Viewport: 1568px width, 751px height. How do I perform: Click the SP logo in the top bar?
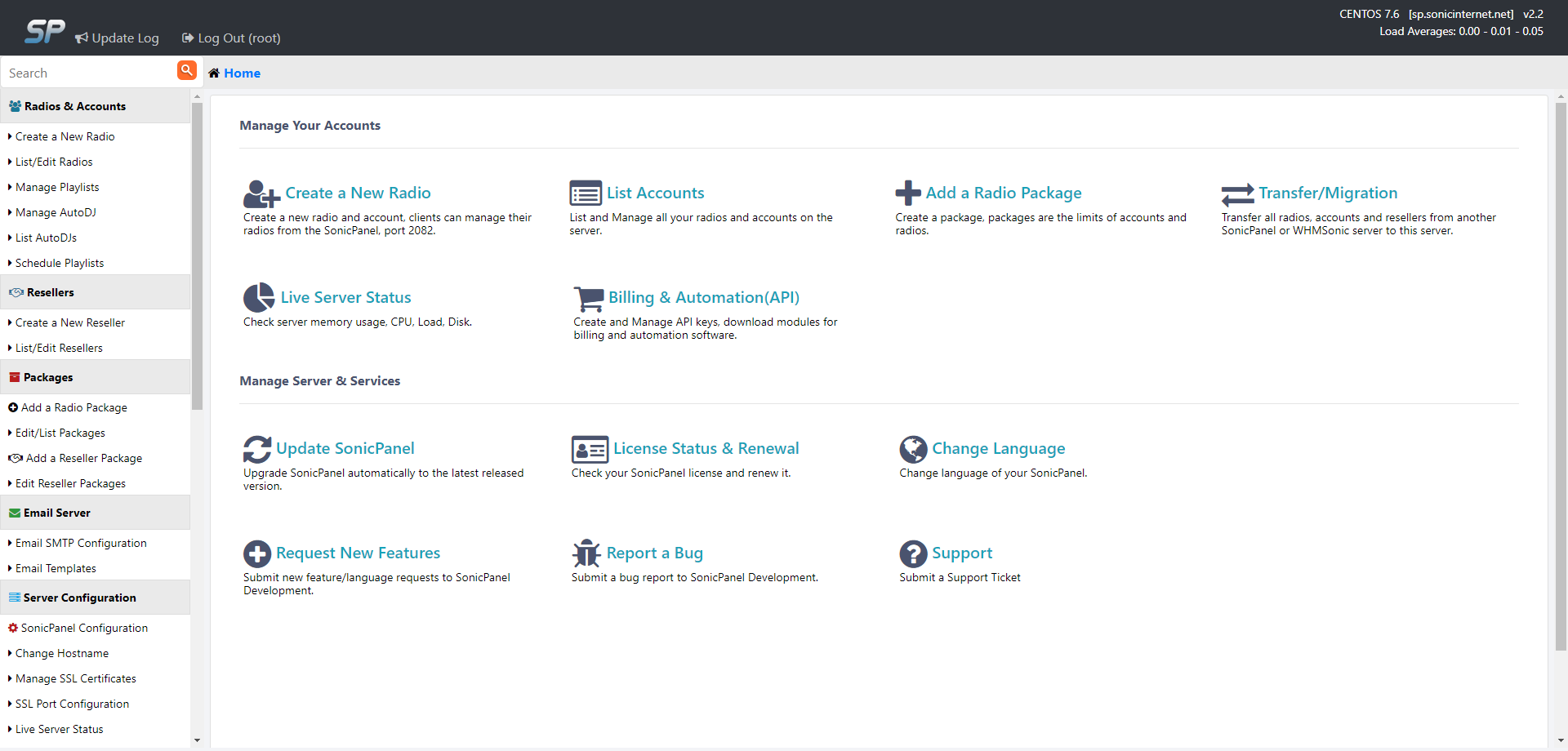[43, 31]
